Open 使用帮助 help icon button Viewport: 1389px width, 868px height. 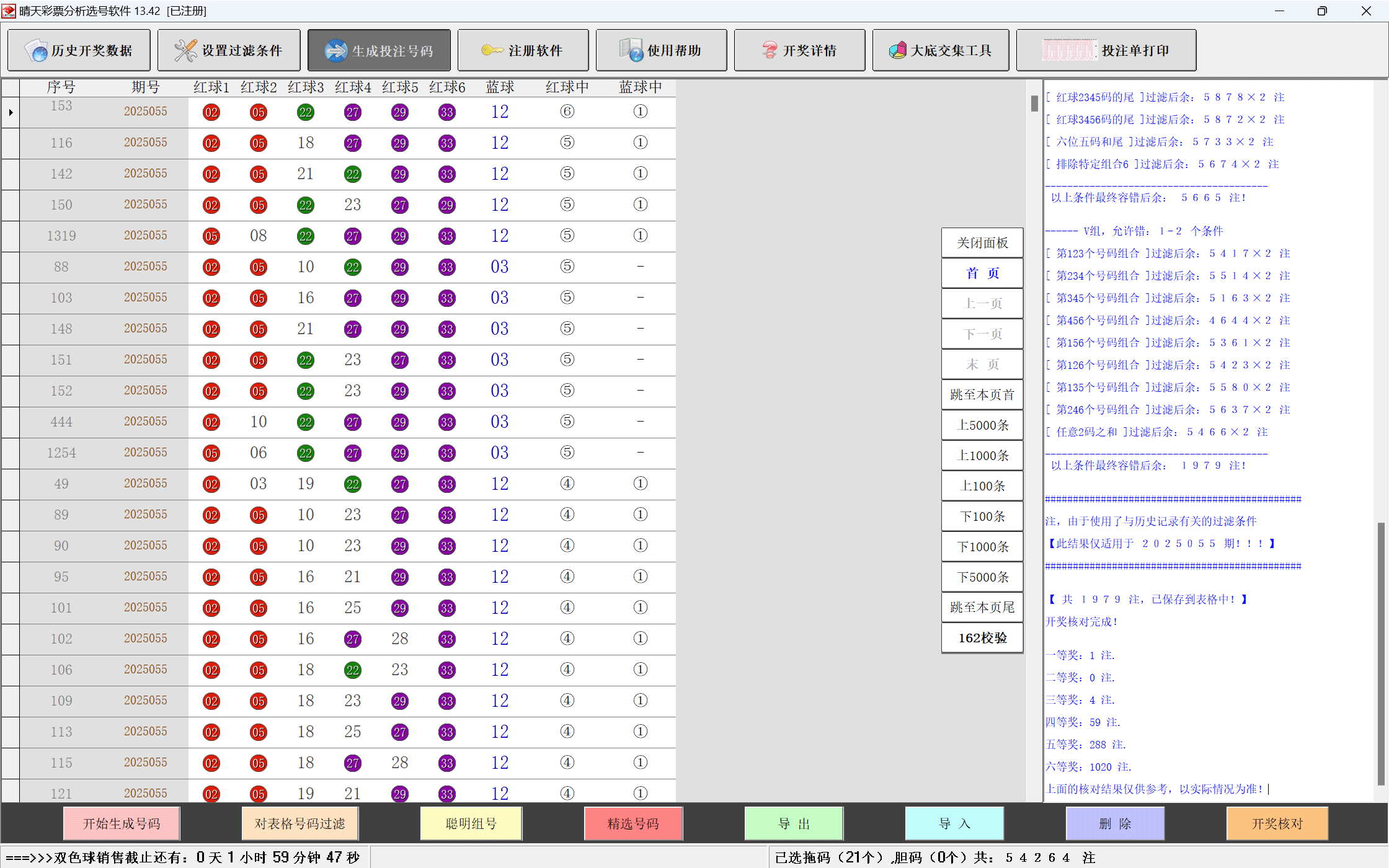tap(631, 51)
